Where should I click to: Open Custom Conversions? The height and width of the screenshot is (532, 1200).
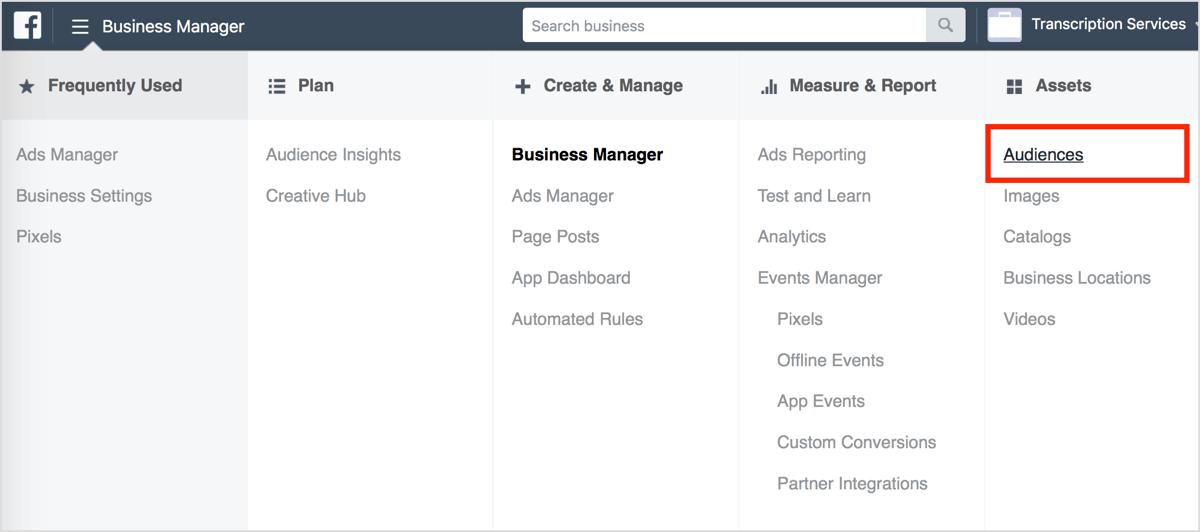coord(856,442)
